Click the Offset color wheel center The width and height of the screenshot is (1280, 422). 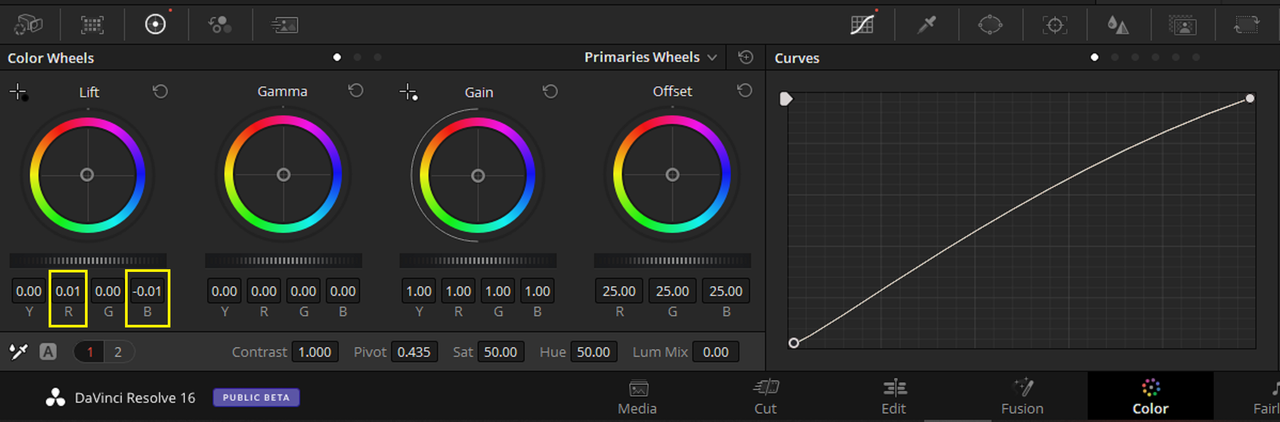[672, 174]
